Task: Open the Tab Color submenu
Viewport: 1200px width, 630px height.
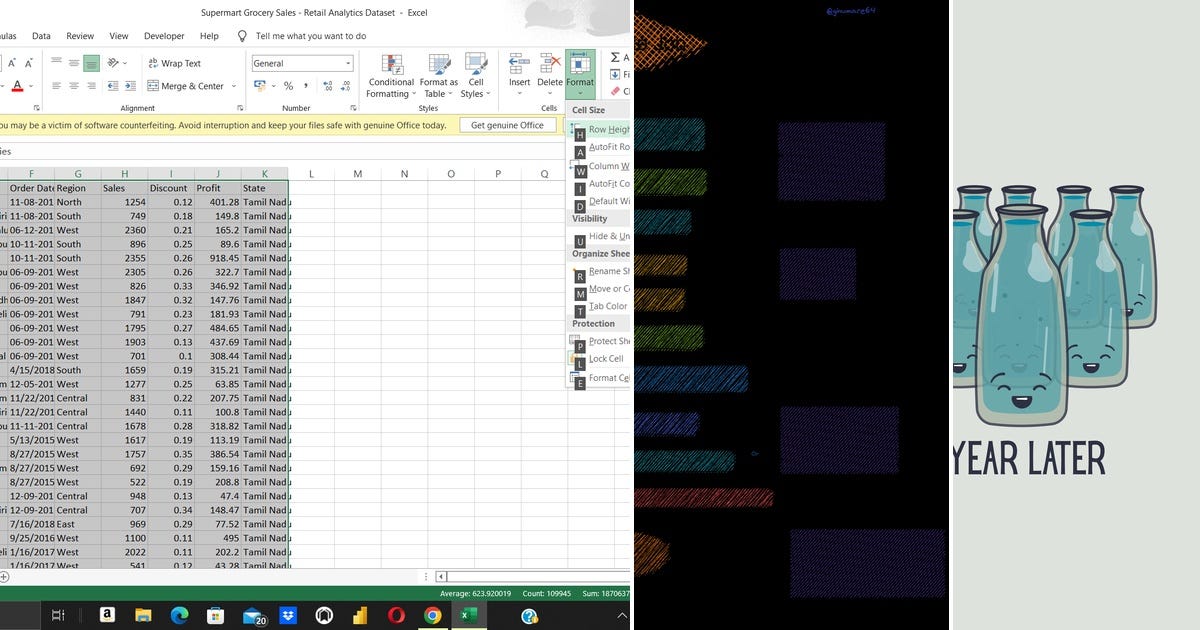Action: 599,306
